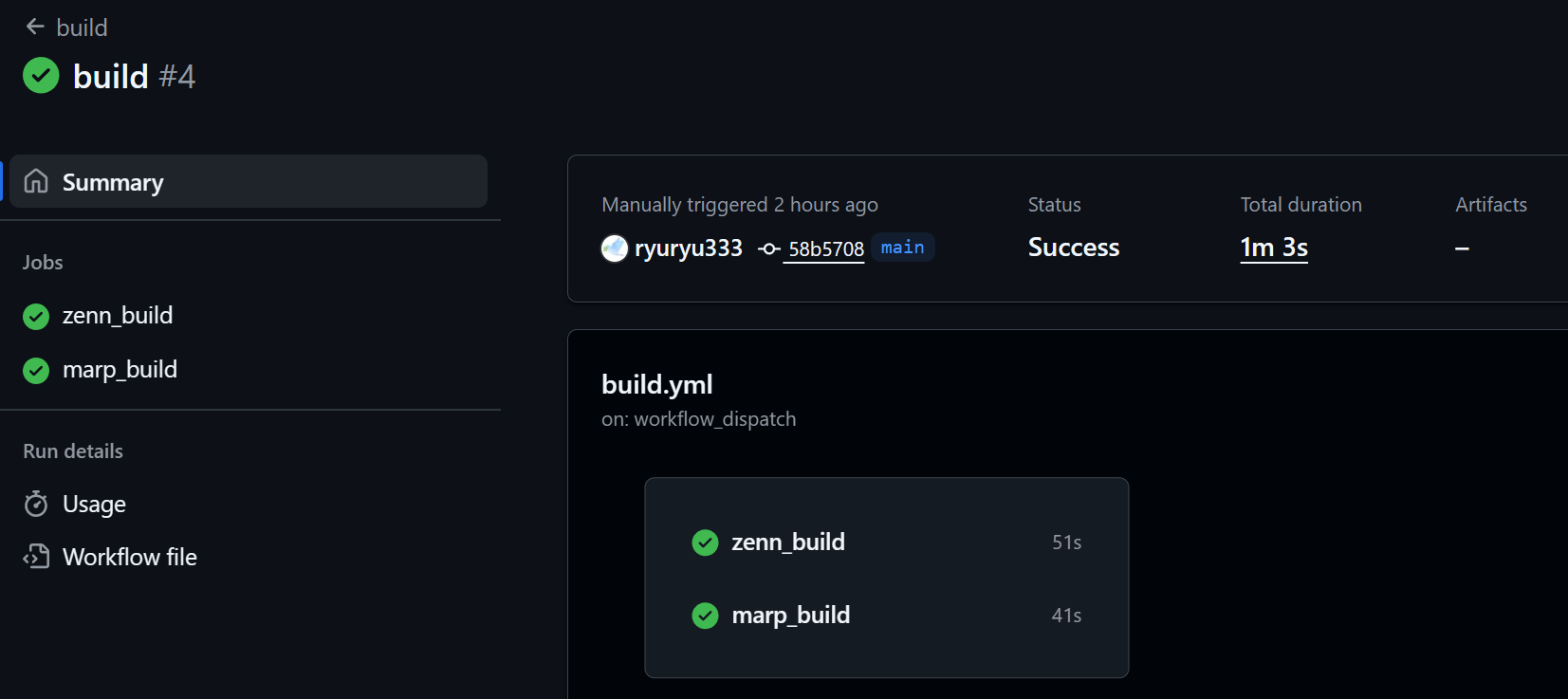Open the zenn_build job in sidebar
This screenshot has height=699, width=1568.
pos(118,316)
